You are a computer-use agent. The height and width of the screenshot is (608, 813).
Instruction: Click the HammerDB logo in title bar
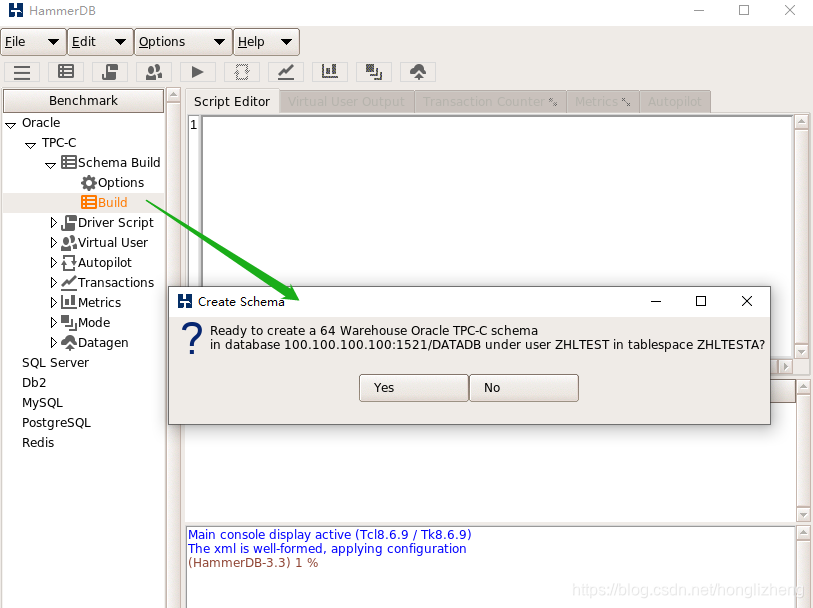pyautogui.click(x=16, y=10)
